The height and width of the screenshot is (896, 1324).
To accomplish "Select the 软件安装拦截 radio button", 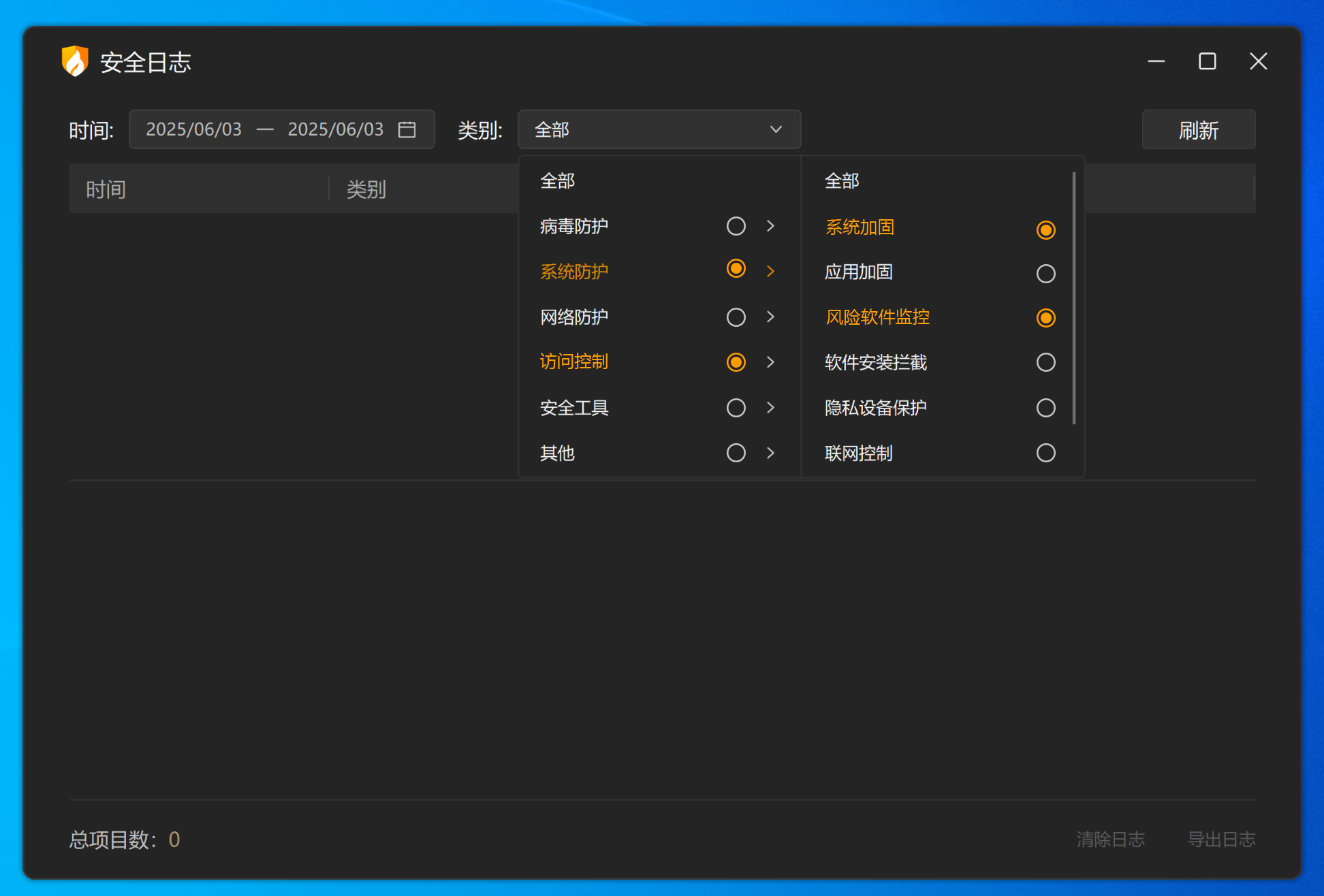I will point(1045,362).
